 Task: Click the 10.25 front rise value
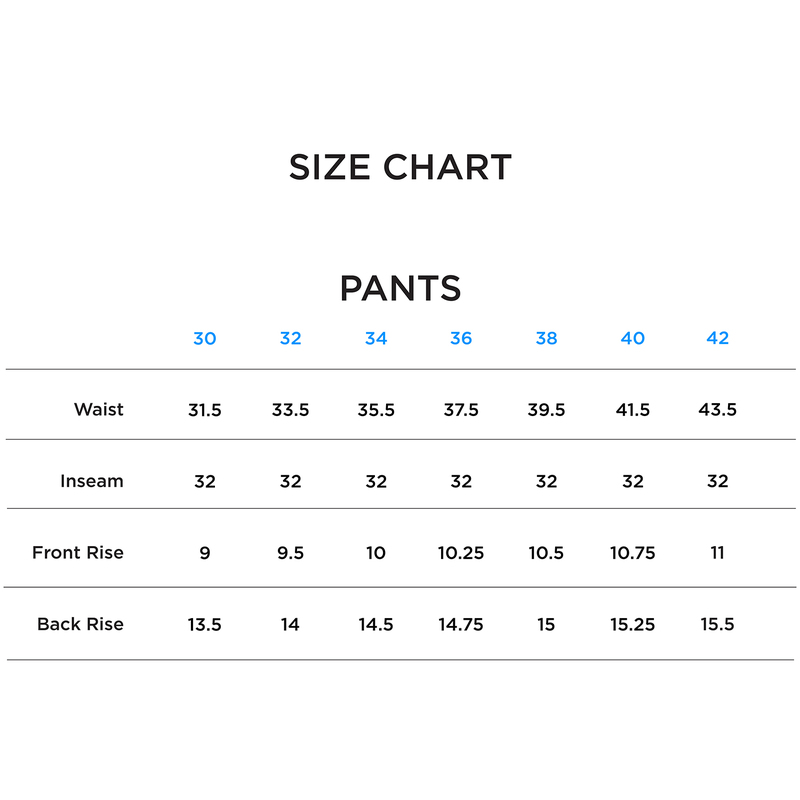[x=461, y=553]
